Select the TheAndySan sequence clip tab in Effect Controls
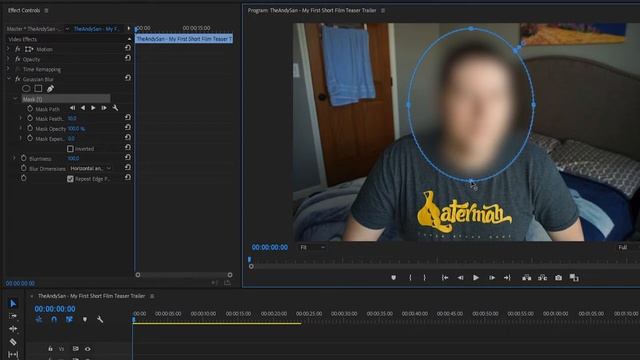The image size is (640, 360). (96, 29)
